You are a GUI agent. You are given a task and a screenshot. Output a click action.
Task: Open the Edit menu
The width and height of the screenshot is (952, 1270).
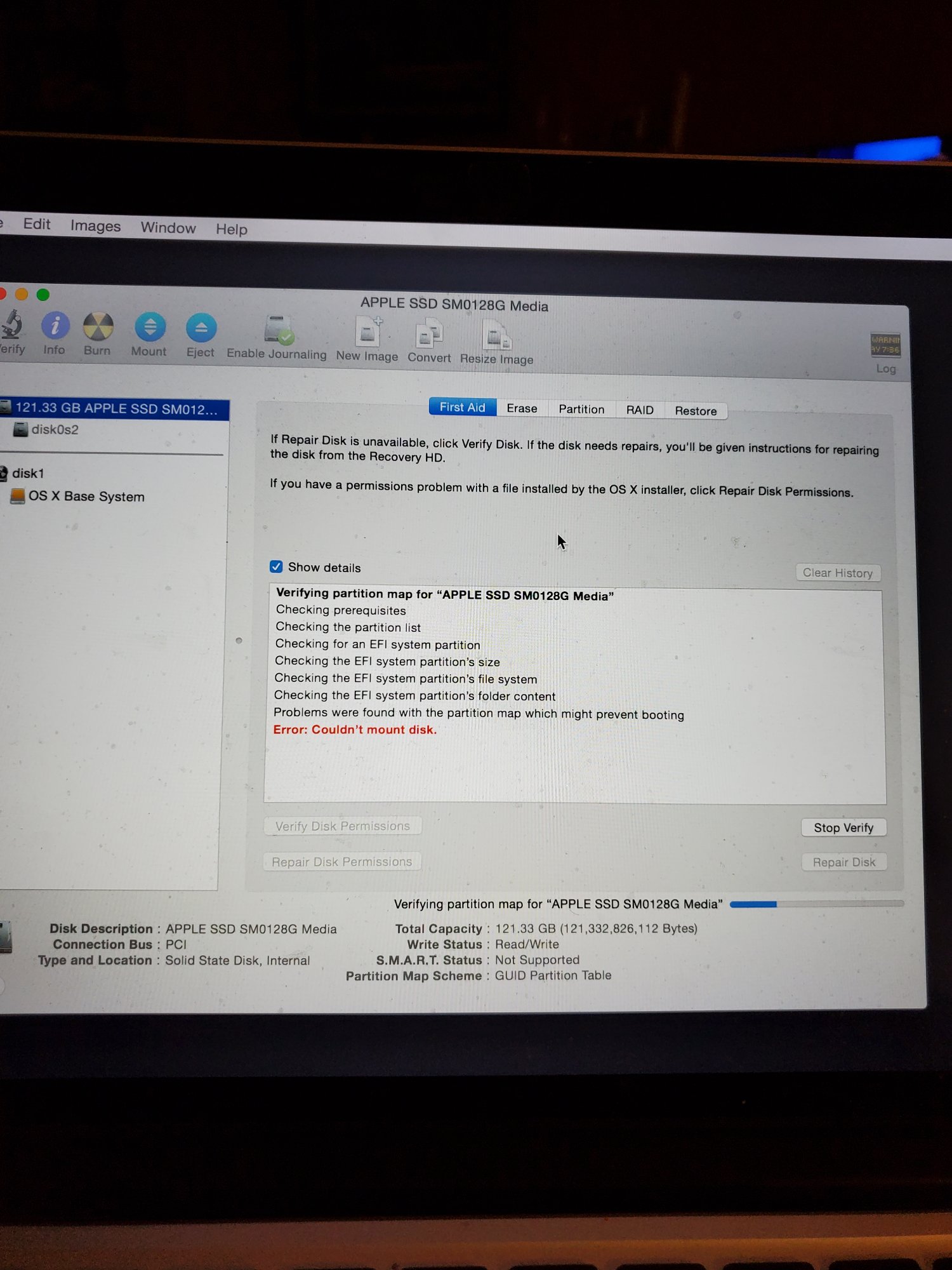point(37,224)
